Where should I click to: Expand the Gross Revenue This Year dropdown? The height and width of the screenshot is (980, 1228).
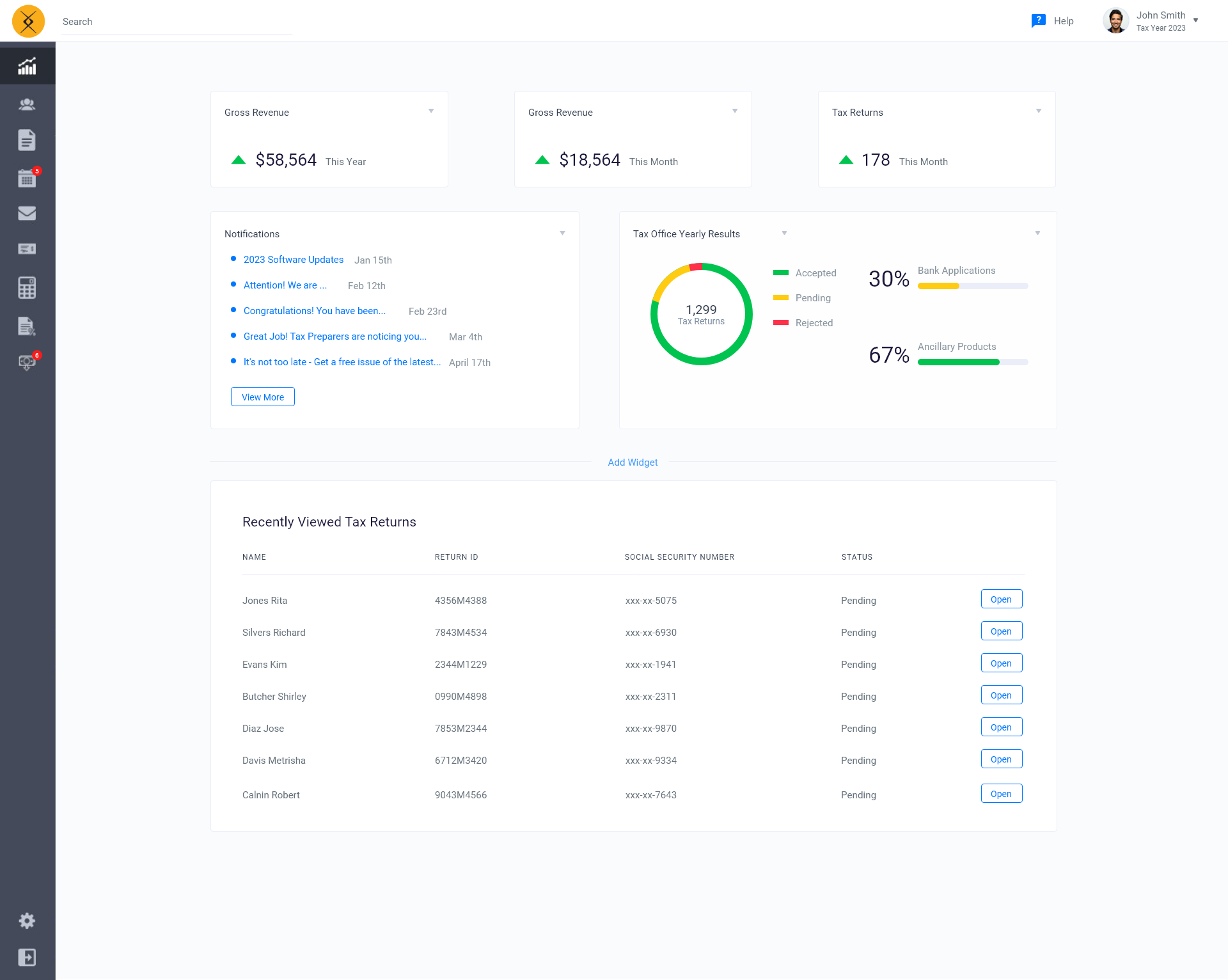coord(432,110)
